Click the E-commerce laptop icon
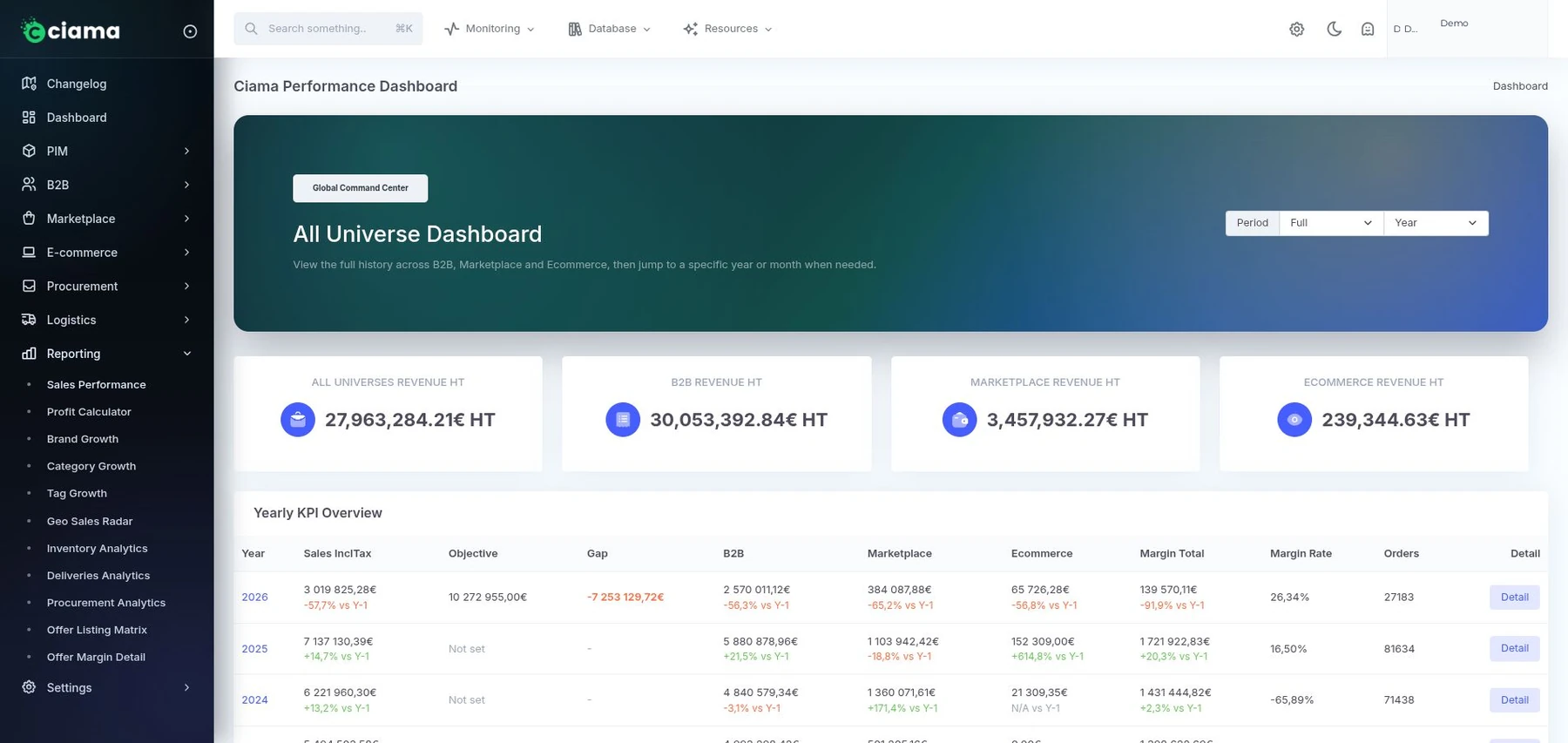This screenshot has height=743, width=1568. [29, 253]
